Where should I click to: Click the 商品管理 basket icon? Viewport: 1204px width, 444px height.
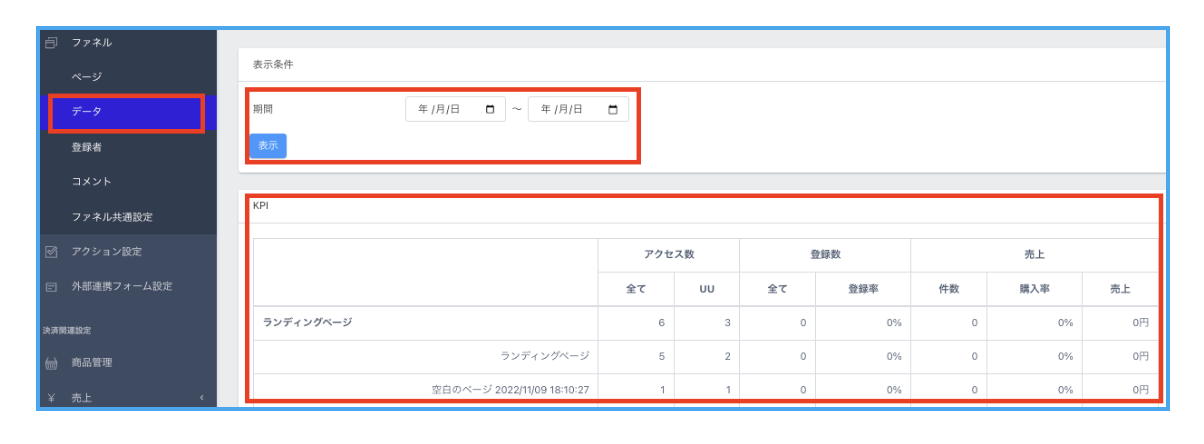(x=51, y=363)
